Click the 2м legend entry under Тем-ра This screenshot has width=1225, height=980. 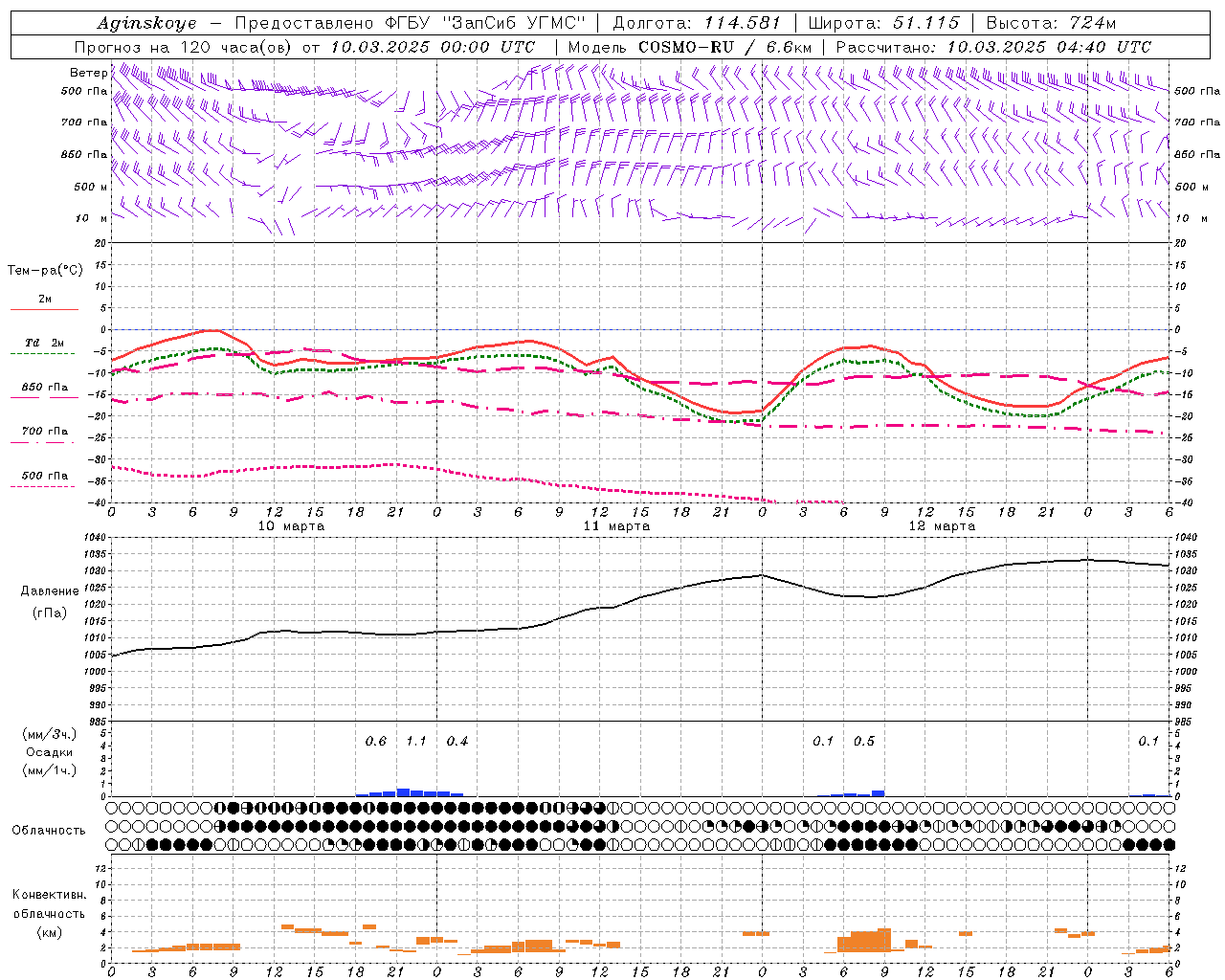point(45,299)
